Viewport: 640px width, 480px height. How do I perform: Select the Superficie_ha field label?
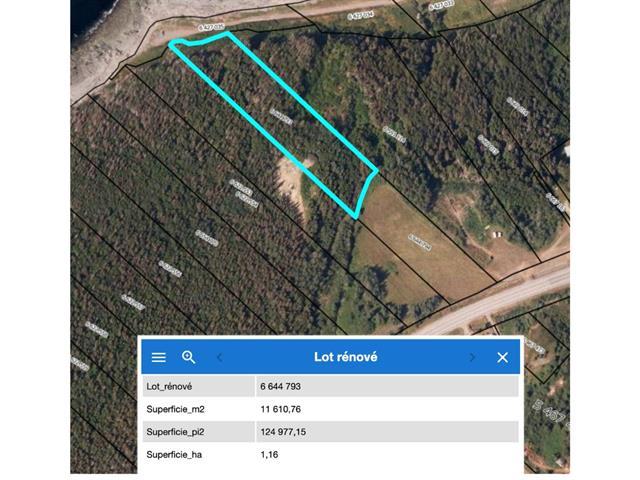(x=175, y=455)
